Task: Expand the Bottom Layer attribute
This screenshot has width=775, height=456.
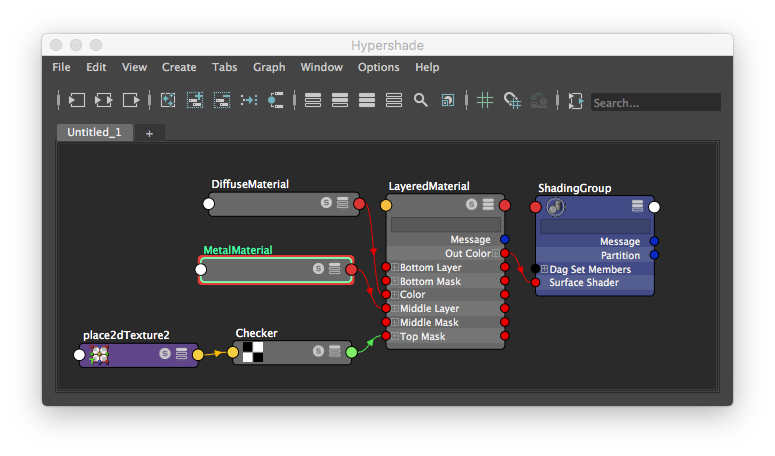Action: click(395, 268)
